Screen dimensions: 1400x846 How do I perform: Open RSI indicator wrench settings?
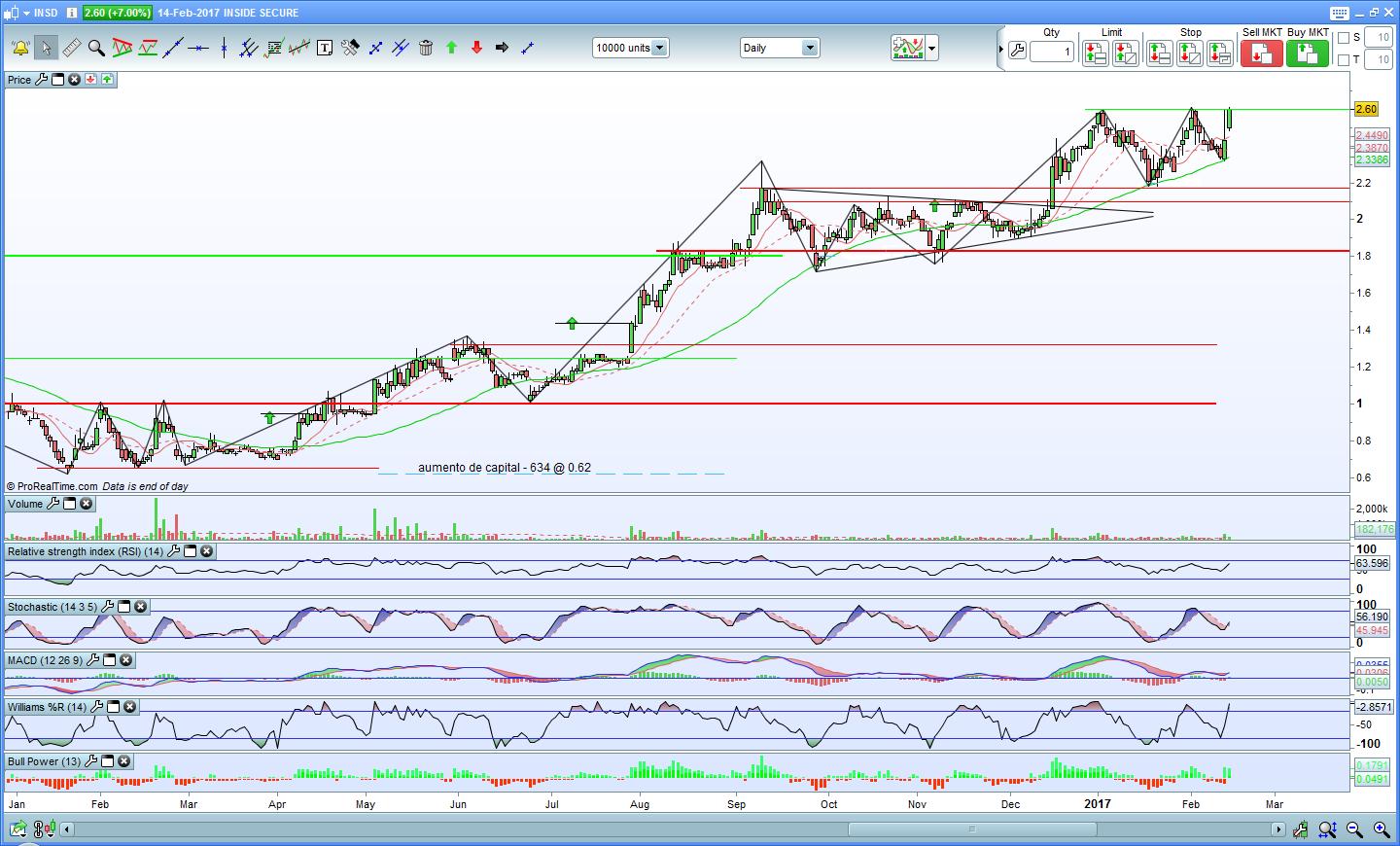click(173, 551)
